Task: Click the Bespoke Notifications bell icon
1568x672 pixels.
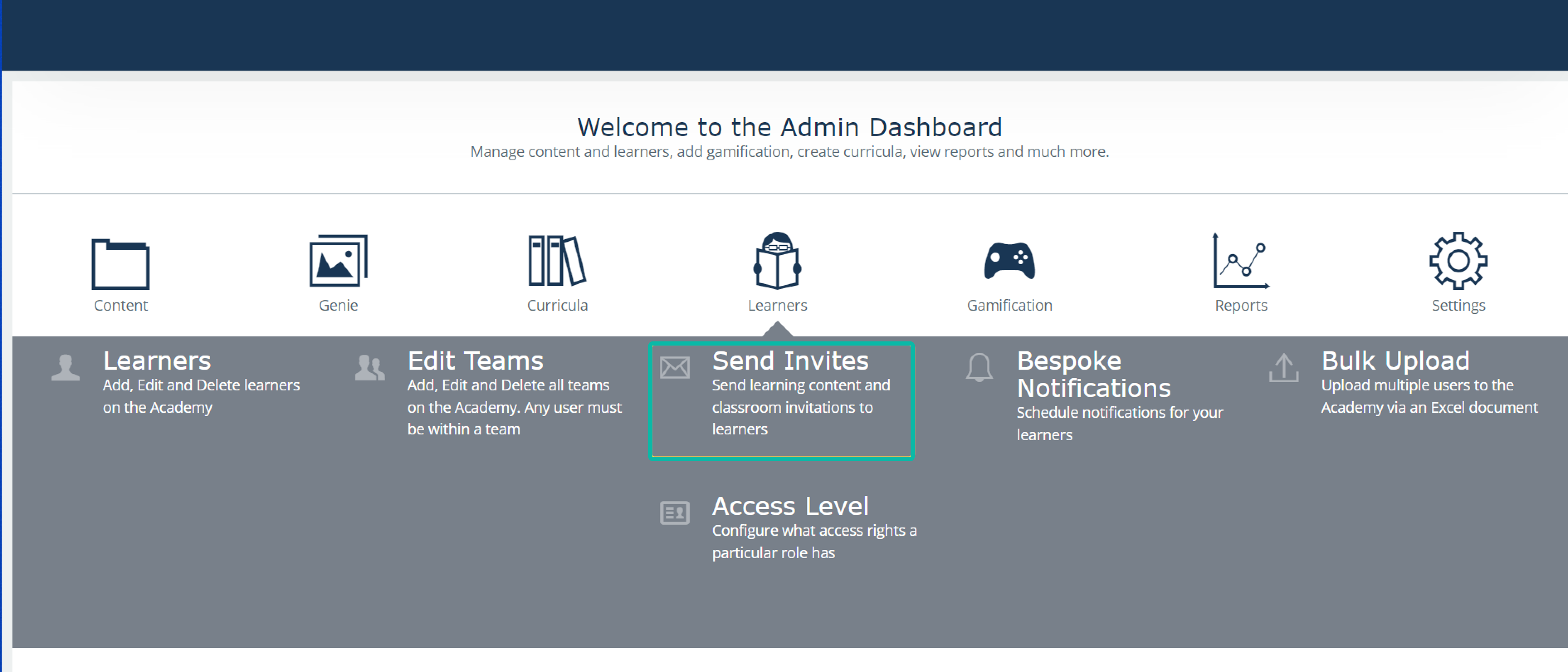Action: (x=979, y=368)
